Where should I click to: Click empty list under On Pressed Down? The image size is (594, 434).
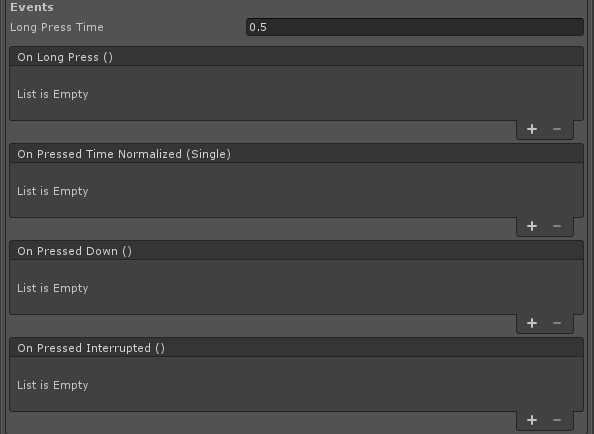(x=296, y=287)
